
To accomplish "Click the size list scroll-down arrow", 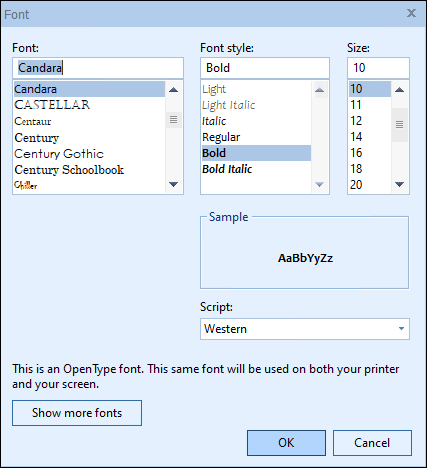I will pyautogui.click(x=399, y=184).
